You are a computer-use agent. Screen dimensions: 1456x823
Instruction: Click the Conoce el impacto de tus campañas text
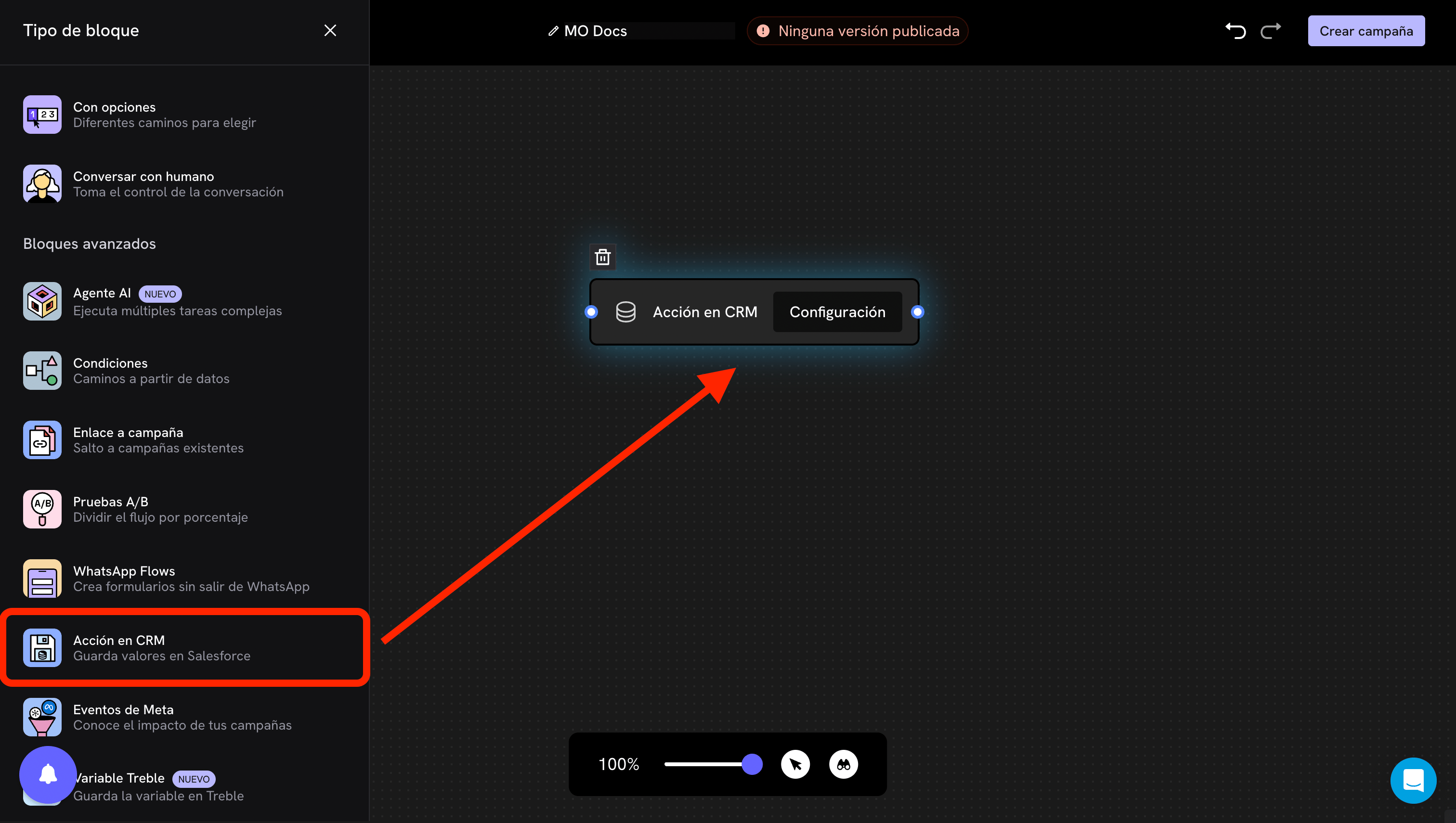182,725
